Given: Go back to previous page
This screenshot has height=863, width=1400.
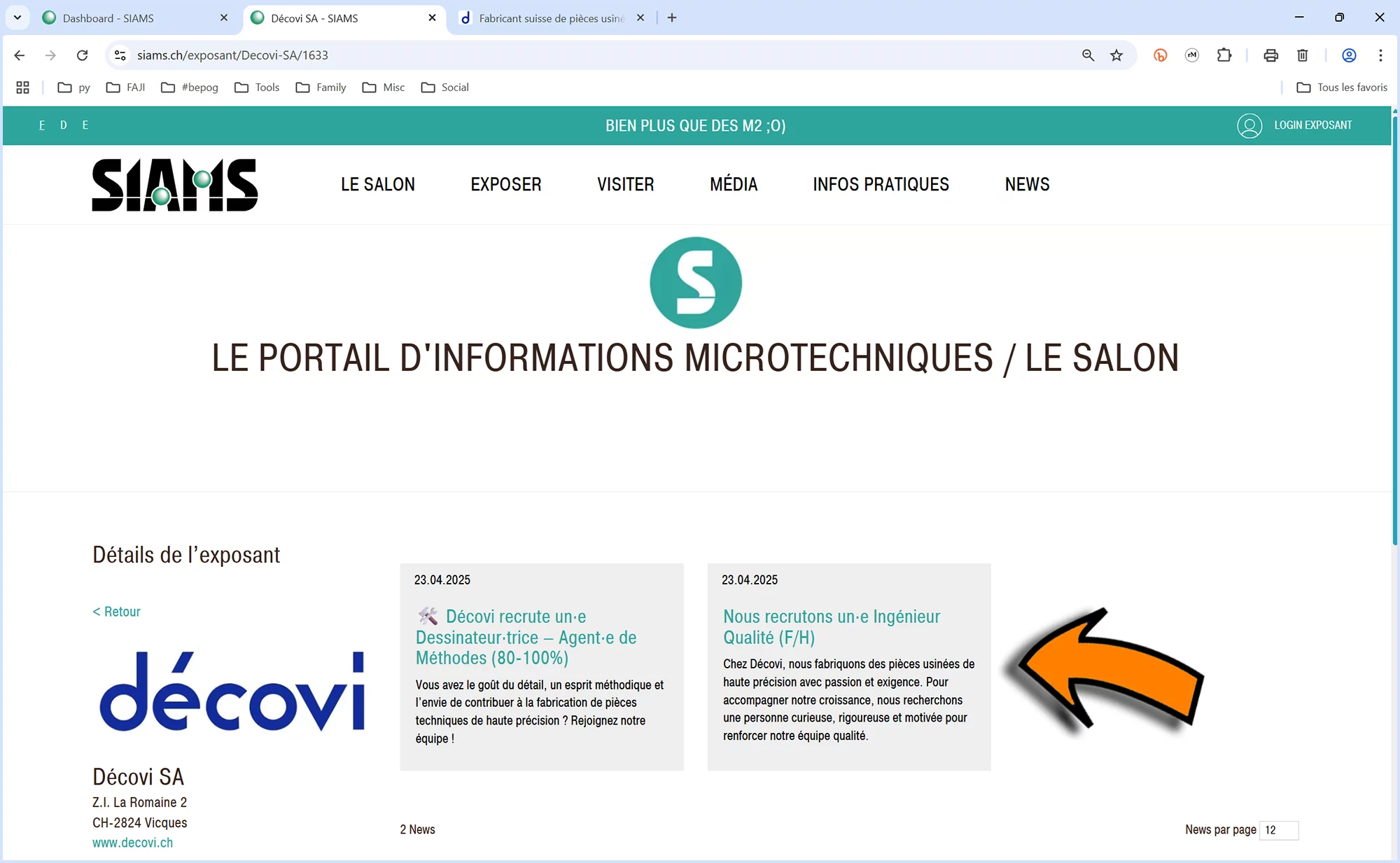Looking at the screenshot, I should pos(20,55).
